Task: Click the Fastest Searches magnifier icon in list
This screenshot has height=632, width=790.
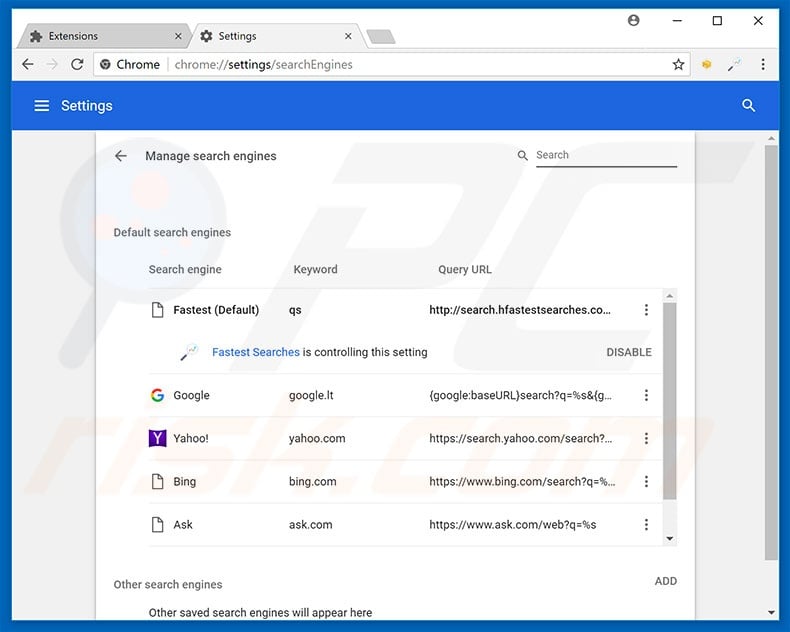Action: coord(189,352)
